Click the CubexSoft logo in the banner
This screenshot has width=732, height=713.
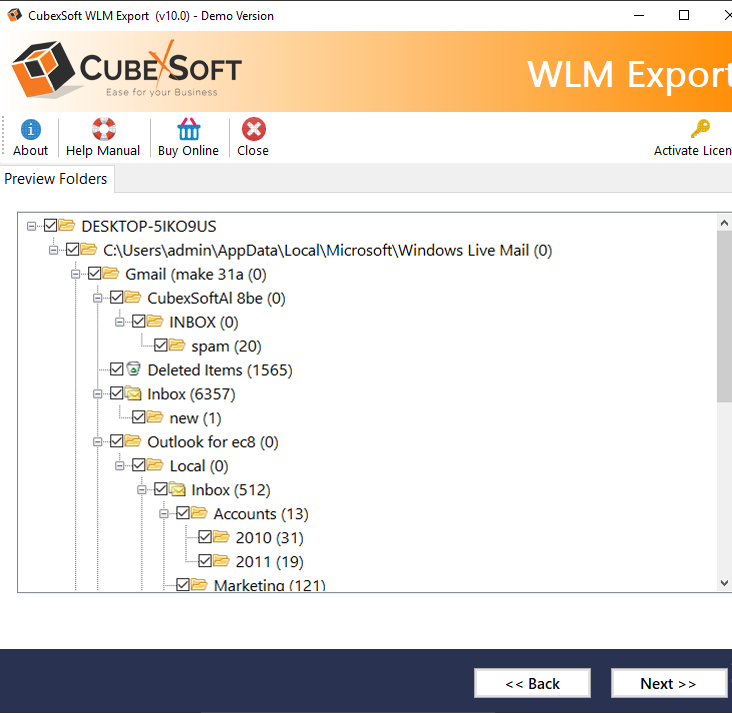pos(127,69)
